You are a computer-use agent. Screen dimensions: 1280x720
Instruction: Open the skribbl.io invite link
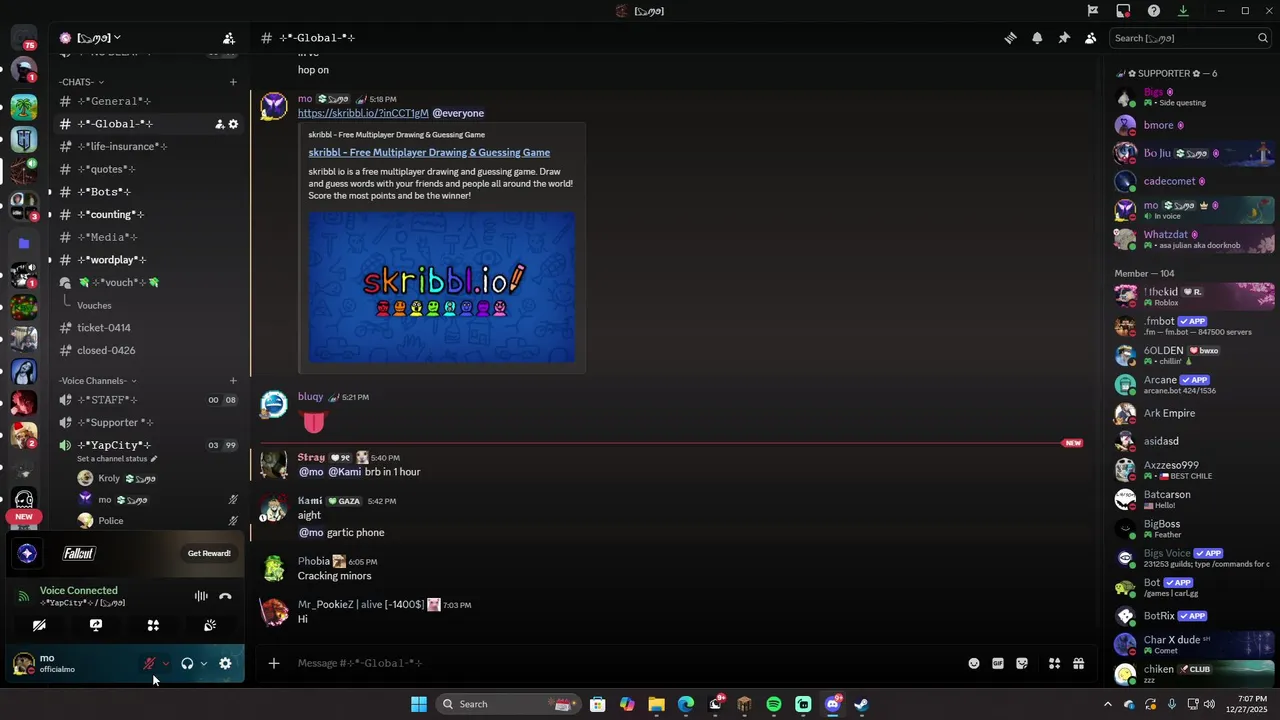pos(363,113)
